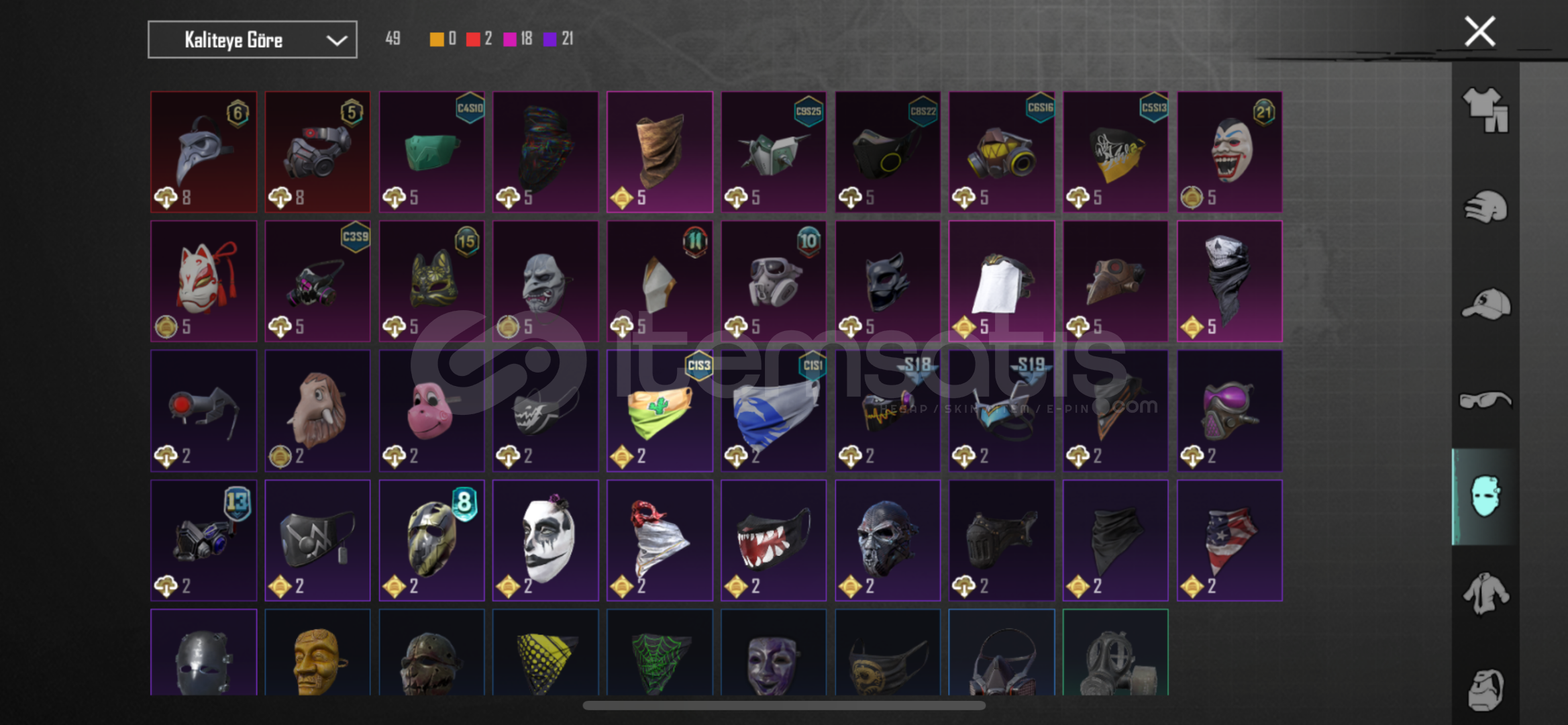This screenshot has width=1568, height=725.
Task: Open the cap hats category icon
Action: (x=1485, y=304)
